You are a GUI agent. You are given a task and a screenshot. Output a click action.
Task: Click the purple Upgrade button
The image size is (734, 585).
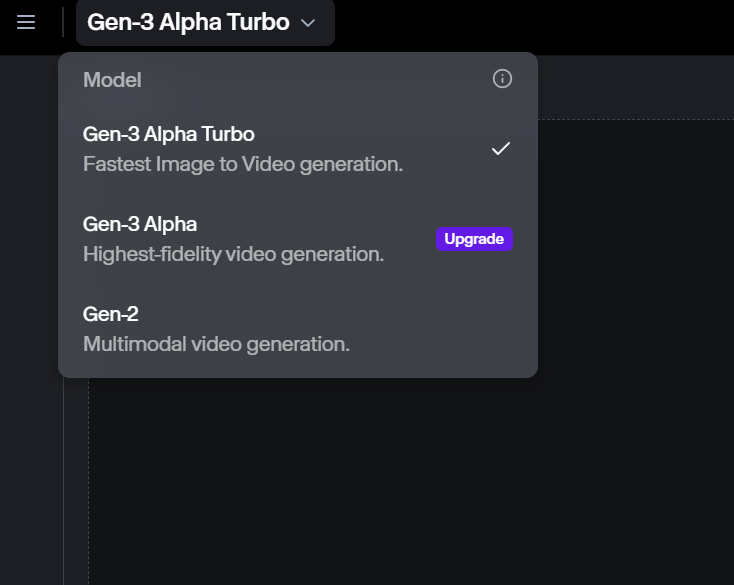coord(474,239)
